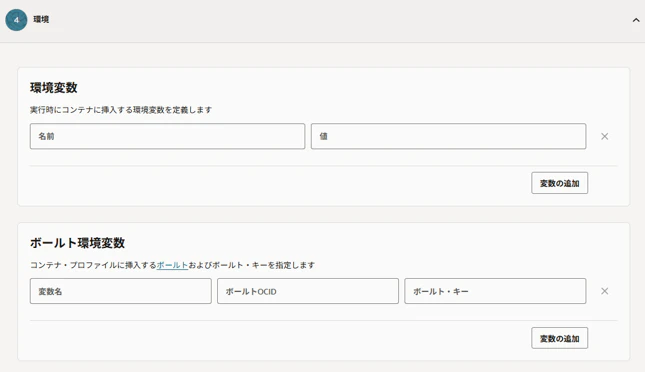
Task: Click the step 4 circle badge
Action: [x=16, y=20]
